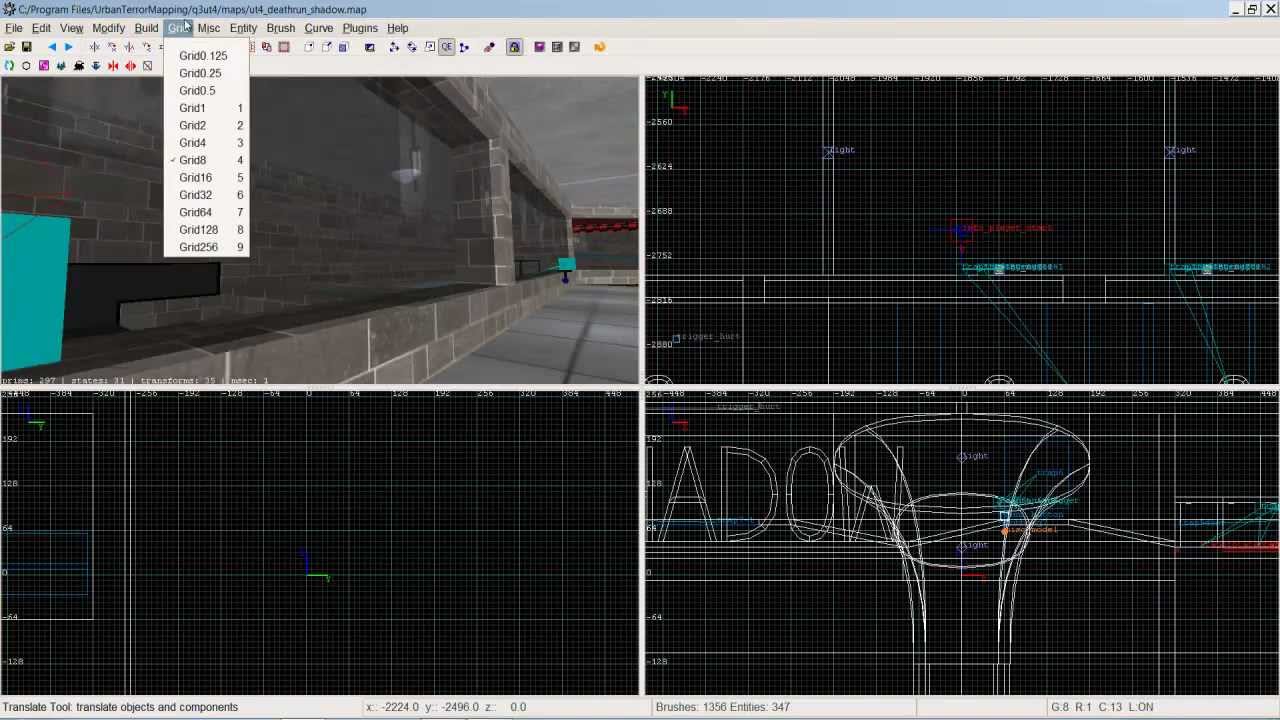Click the hexagon outline icon in second toolbar row
The height and width of the screenshot is (720, 1280).
click(26, 66)
